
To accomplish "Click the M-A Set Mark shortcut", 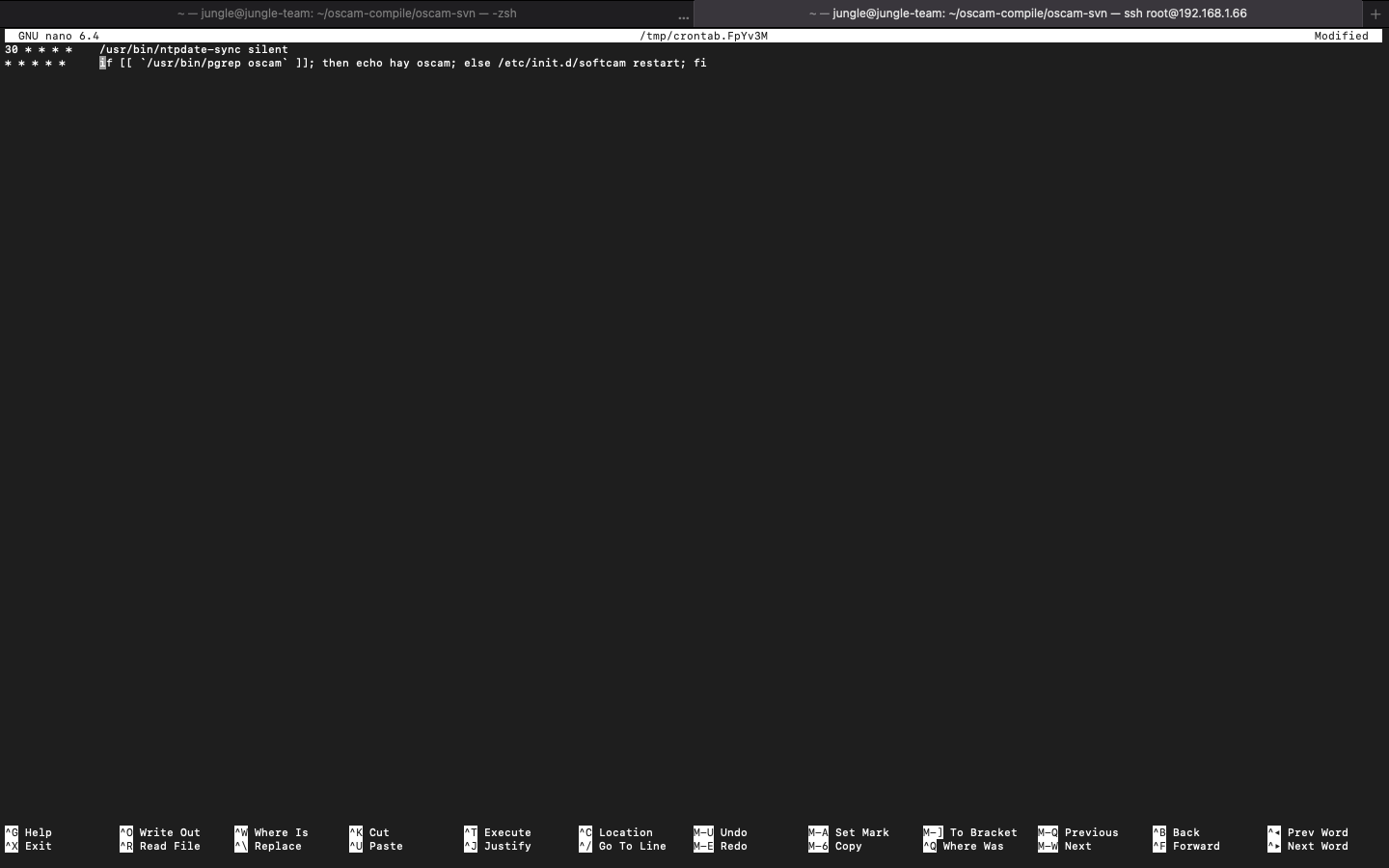I will pyautogui.click(x=849, y=832).
